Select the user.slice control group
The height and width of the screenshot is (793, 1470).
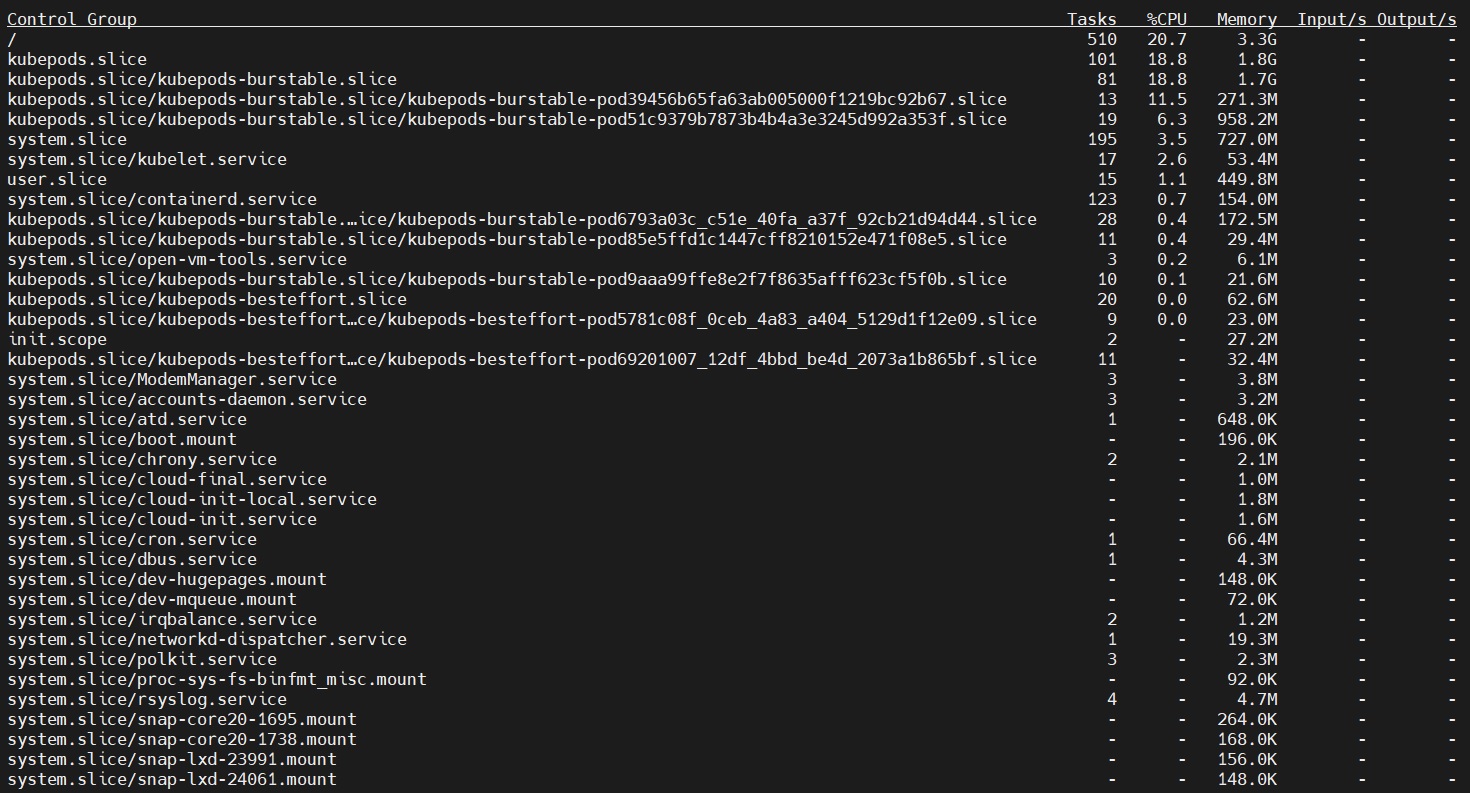coord(57,179)
